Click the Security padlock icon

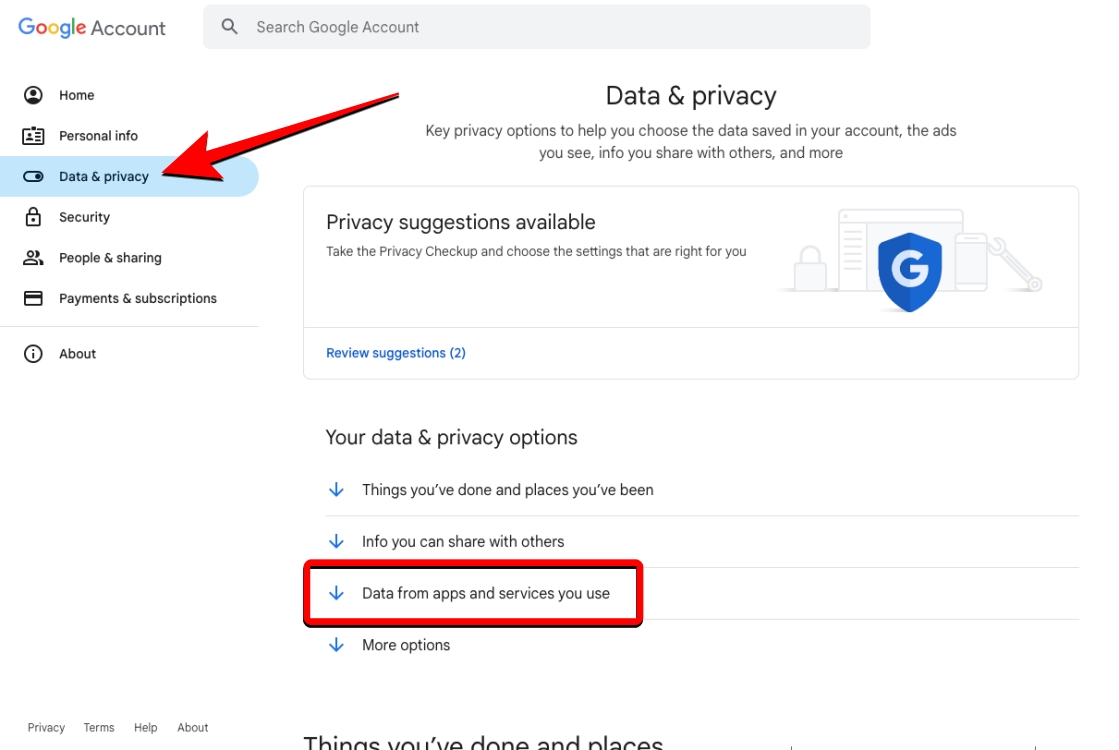pos(33,217)
